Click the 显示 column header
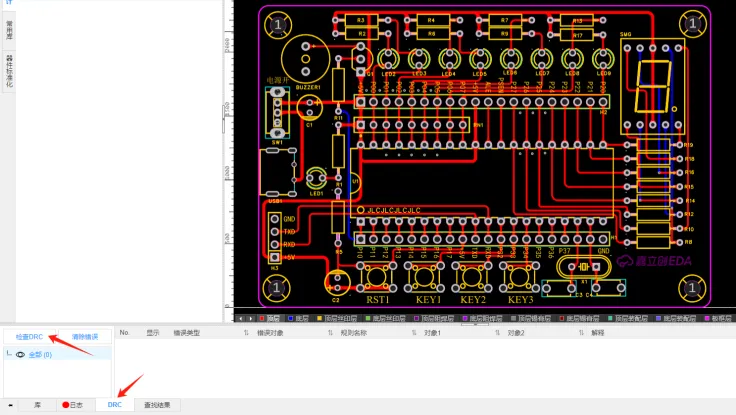736x415 pixels. pyautogui.click(x=153, y=333)
